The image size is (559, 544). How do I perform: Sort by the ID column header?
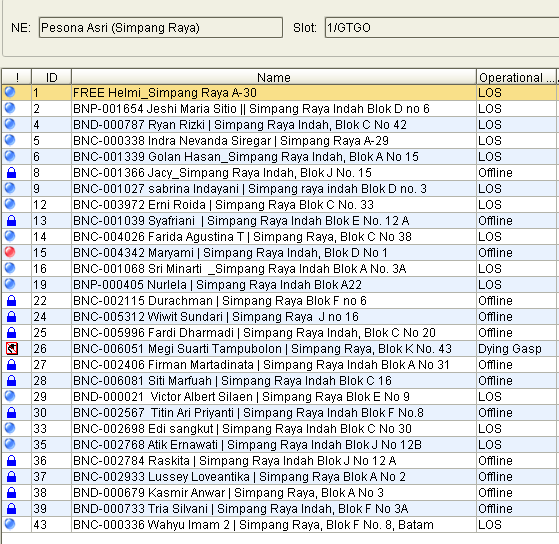(x=52, y=77)
